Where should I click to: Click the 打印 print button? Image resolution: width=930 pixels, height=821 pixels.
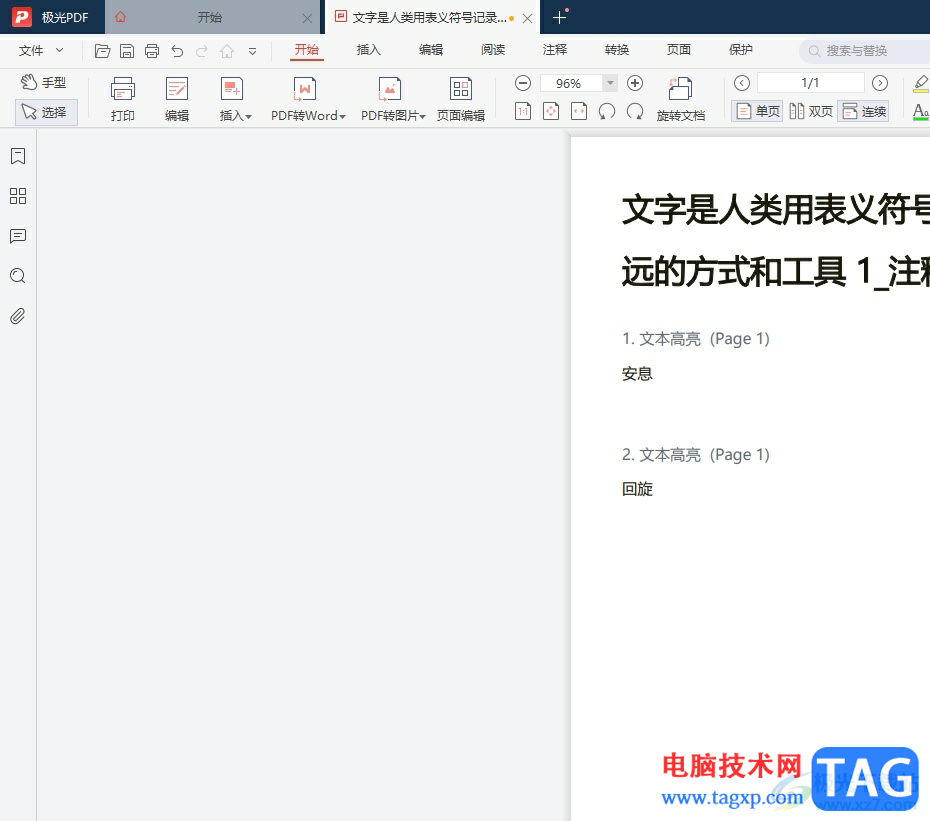123,99
